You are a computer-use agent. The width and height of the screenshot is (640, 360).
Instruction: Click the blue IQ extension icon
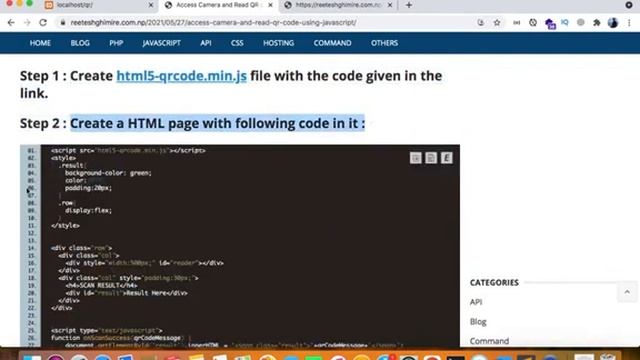[x=564, y=22]
